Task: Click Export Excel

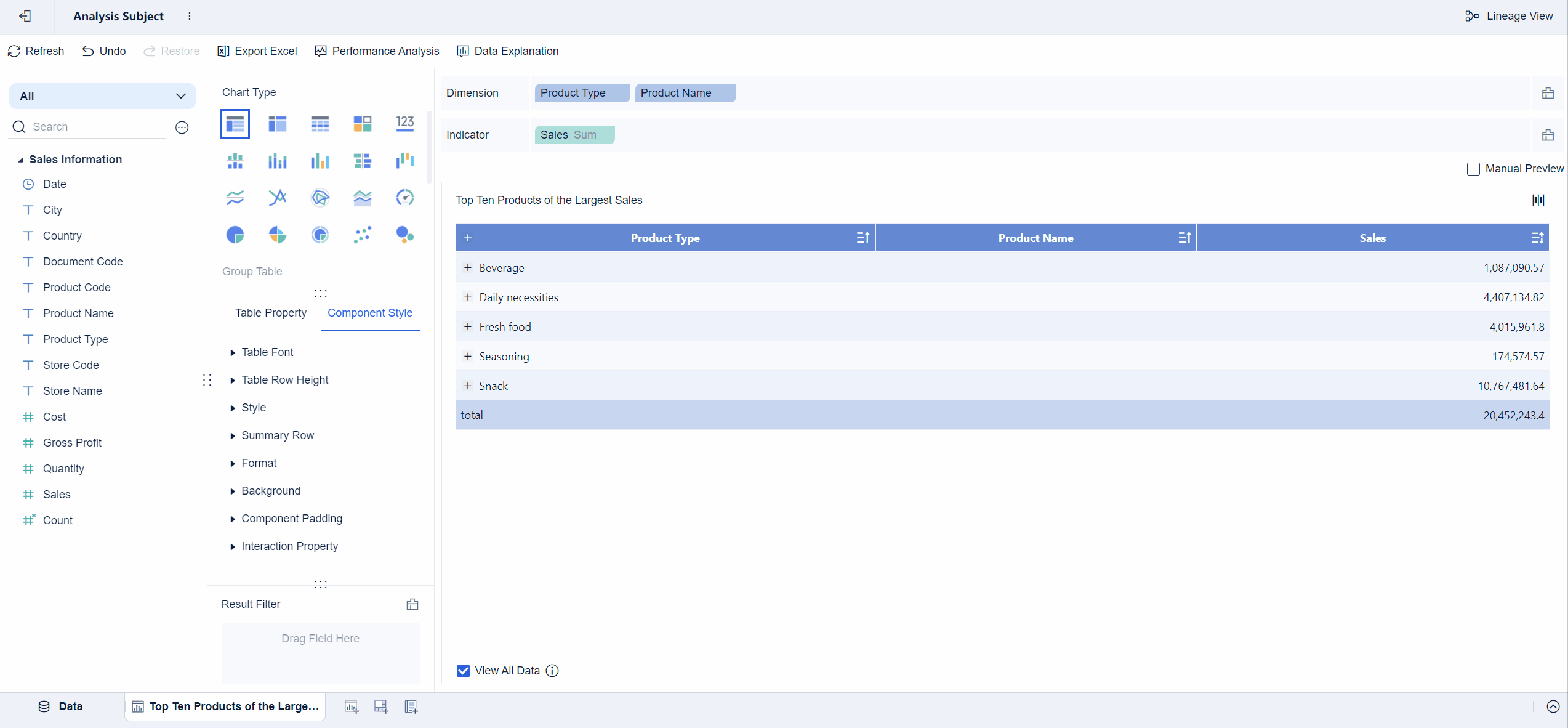Action: click(257, 51)
